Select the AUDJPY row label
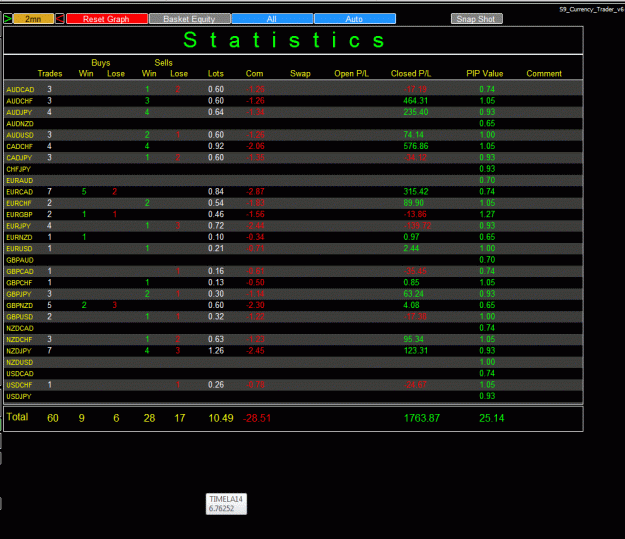625x539 pixels. (x=19, y=112)
